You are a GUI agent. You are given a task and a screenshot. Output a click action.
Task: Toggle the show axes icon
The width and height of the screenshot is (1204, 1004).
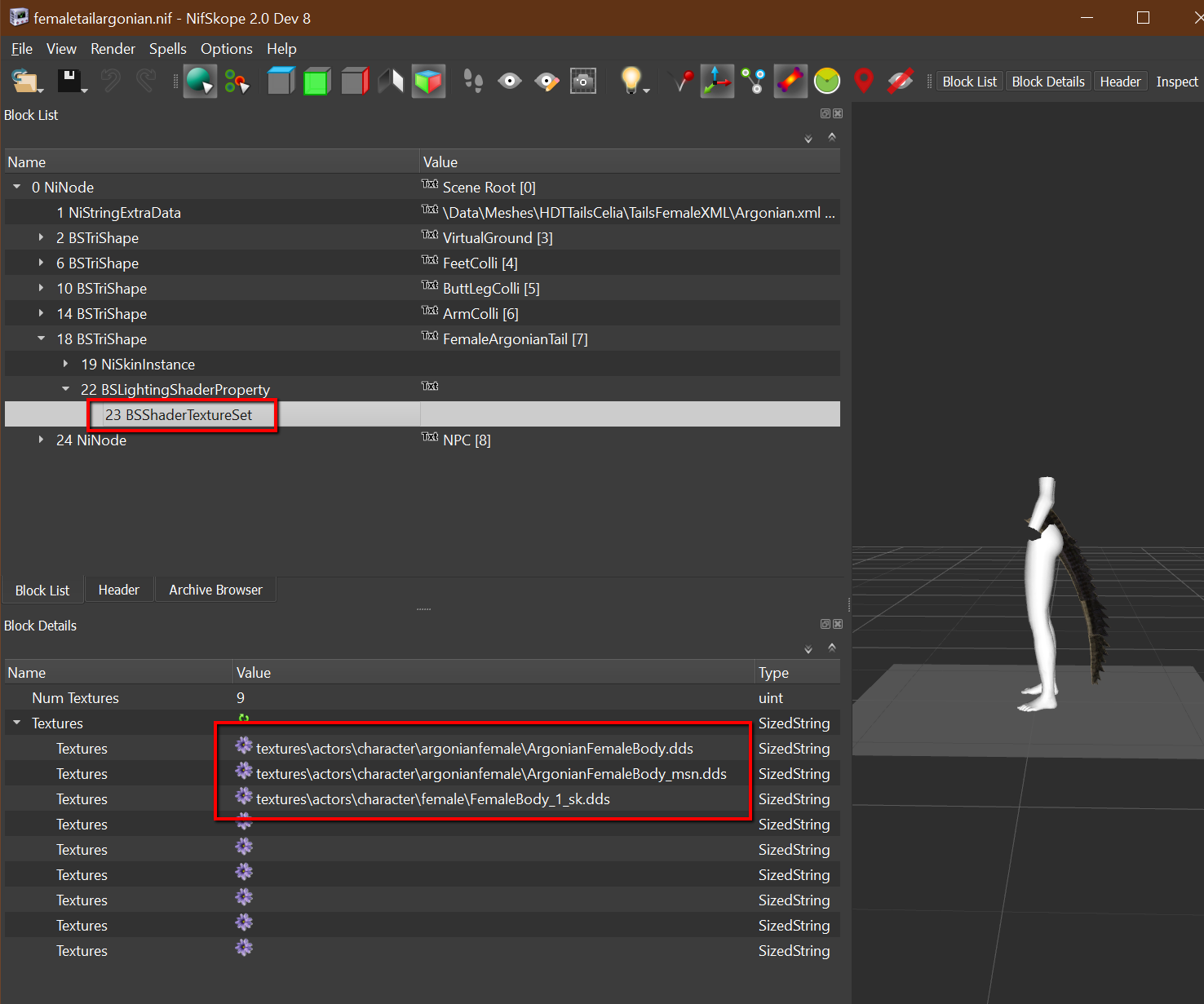717,81
